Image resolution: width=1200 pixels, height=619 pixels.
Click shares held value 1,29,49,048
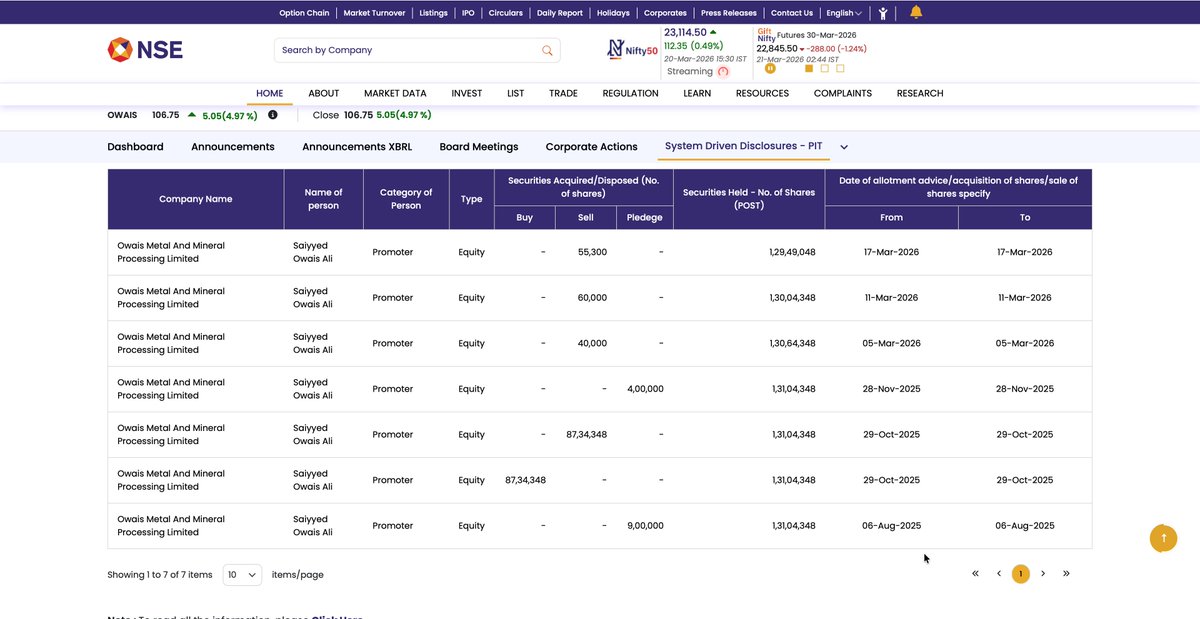(x=792, y=252)
